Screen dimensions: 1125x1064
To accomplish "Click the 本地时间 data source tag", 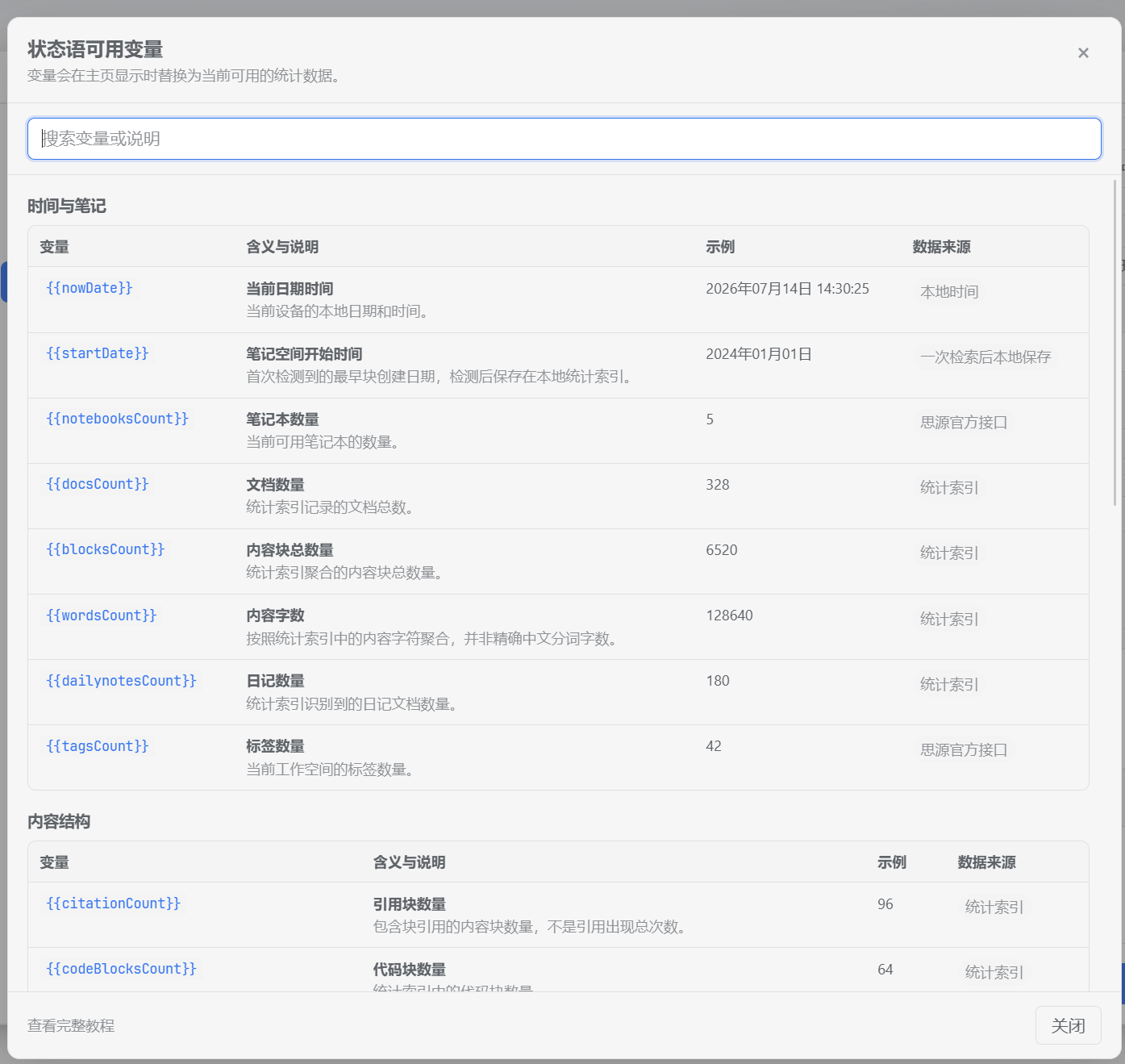I will [x=949, y=292].
